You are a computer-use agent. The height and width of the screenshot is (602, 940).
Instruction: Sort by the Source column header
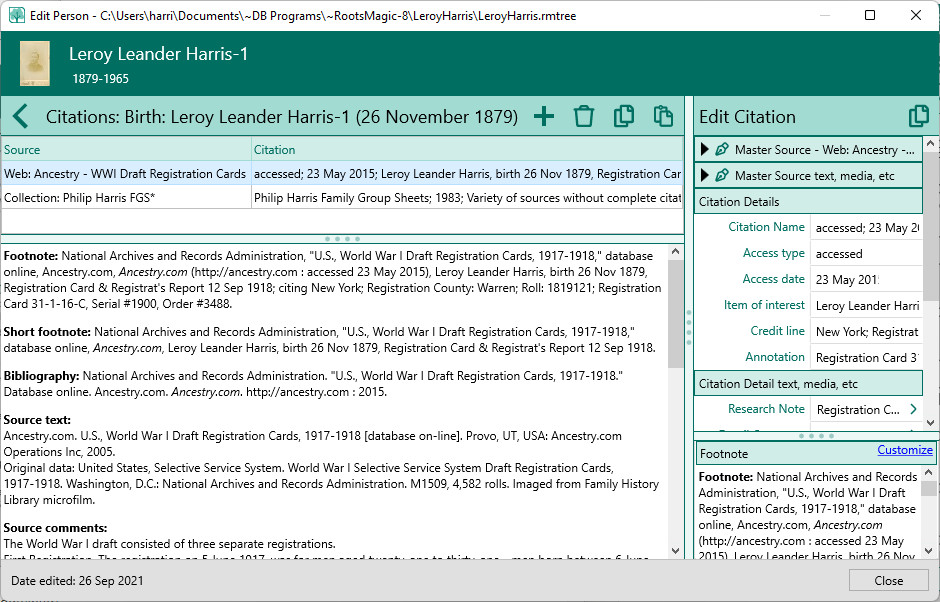click(x=125, y=150)
